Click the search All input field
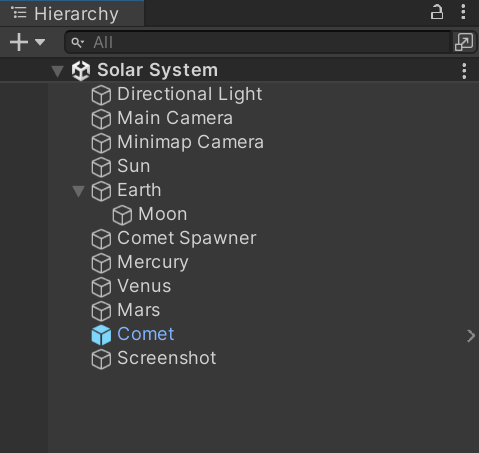Viewport: 479px width, 453px height. 257,42
